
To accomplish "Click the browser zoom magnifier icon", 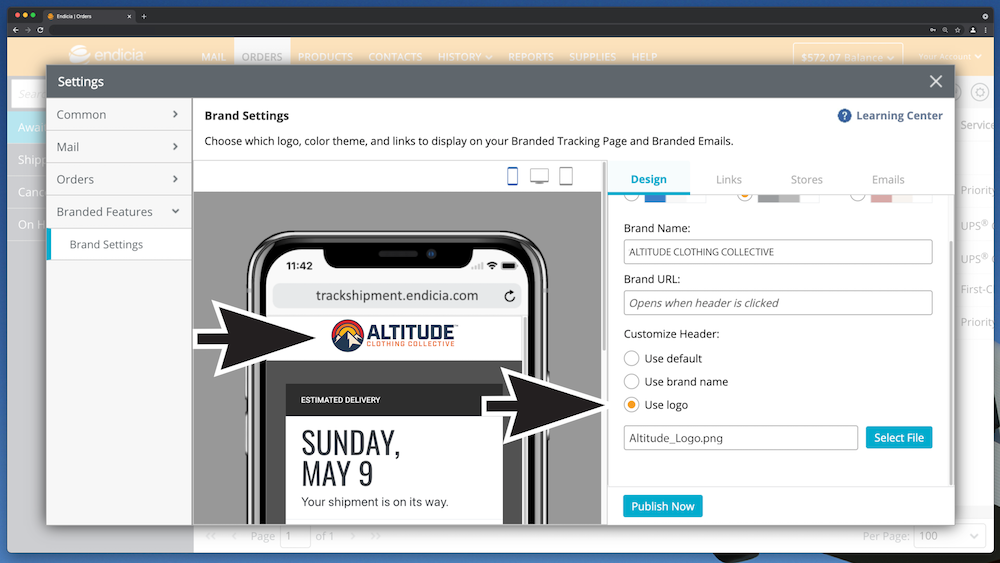I will point(945,30).
